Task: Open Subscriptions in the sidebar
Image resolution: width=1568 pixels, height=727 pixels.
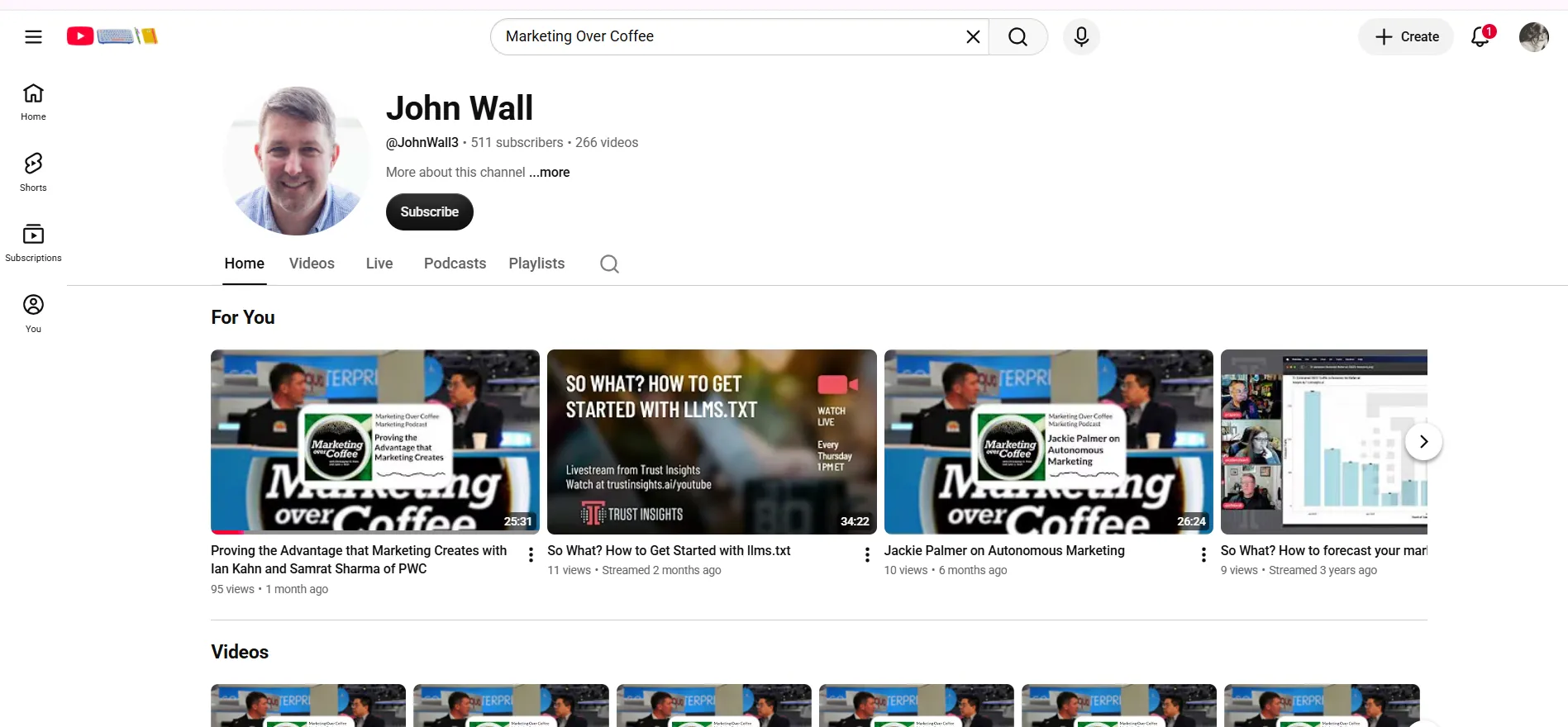Action: (33, 244)
